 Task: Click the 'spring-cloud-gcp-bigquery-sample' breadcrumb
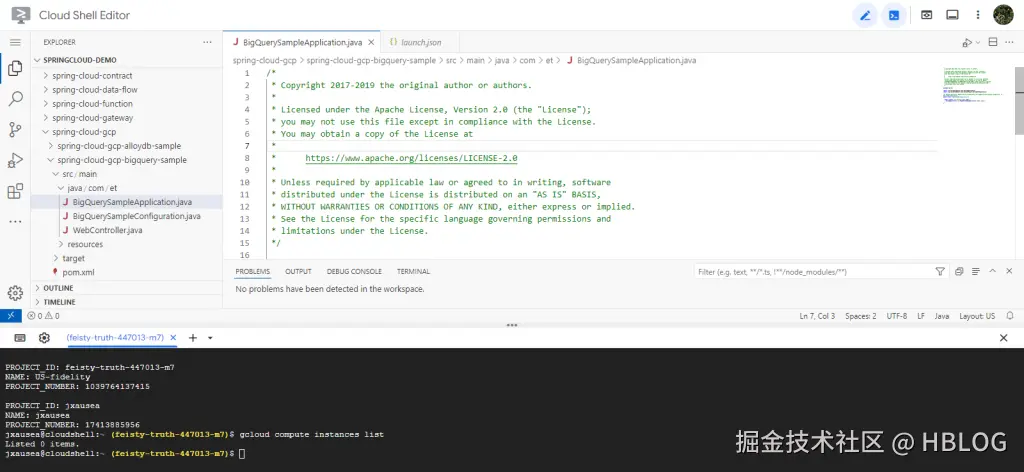[x=371, y=60]
